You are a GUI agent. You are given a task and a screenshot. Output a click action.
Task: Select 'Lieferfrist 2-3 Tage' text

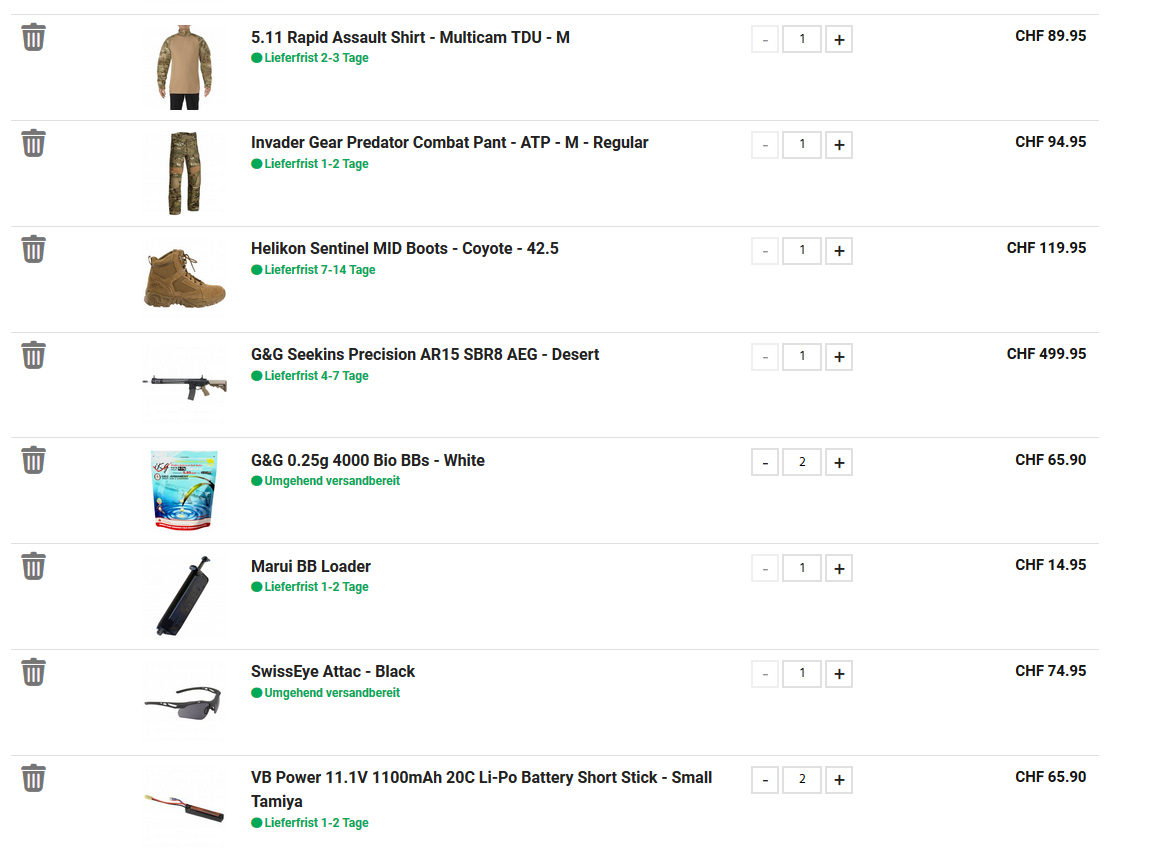(317, 57)
